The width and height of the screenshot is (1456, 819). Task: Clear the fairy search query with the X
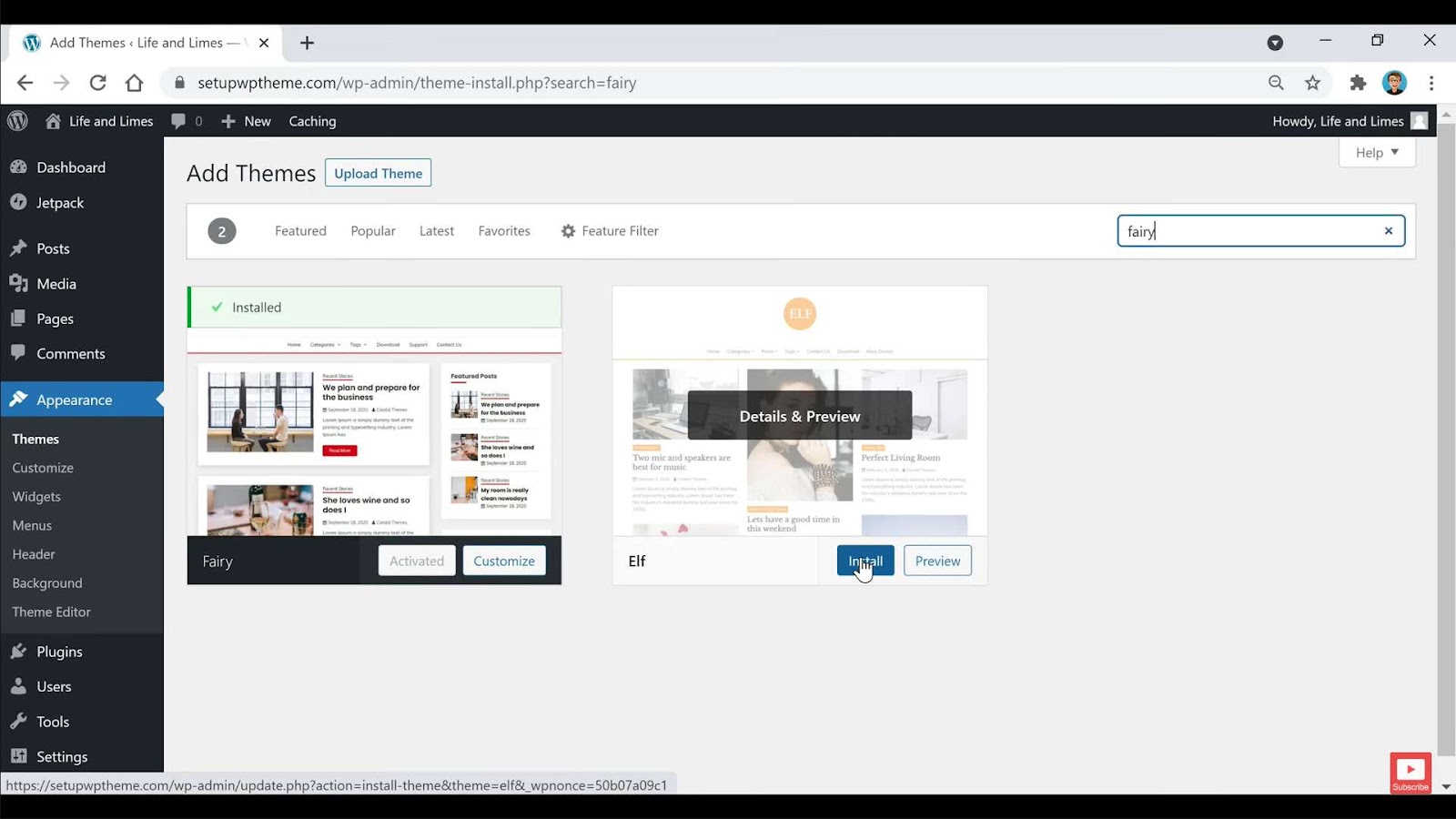click(1388, 230)
